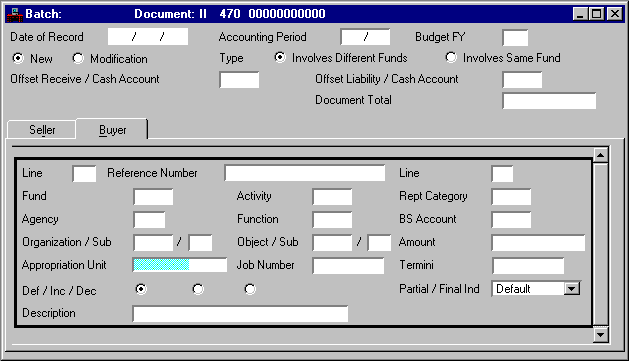
Task: Click the Organization Sub input field
Action: click(x=200, y=243)
